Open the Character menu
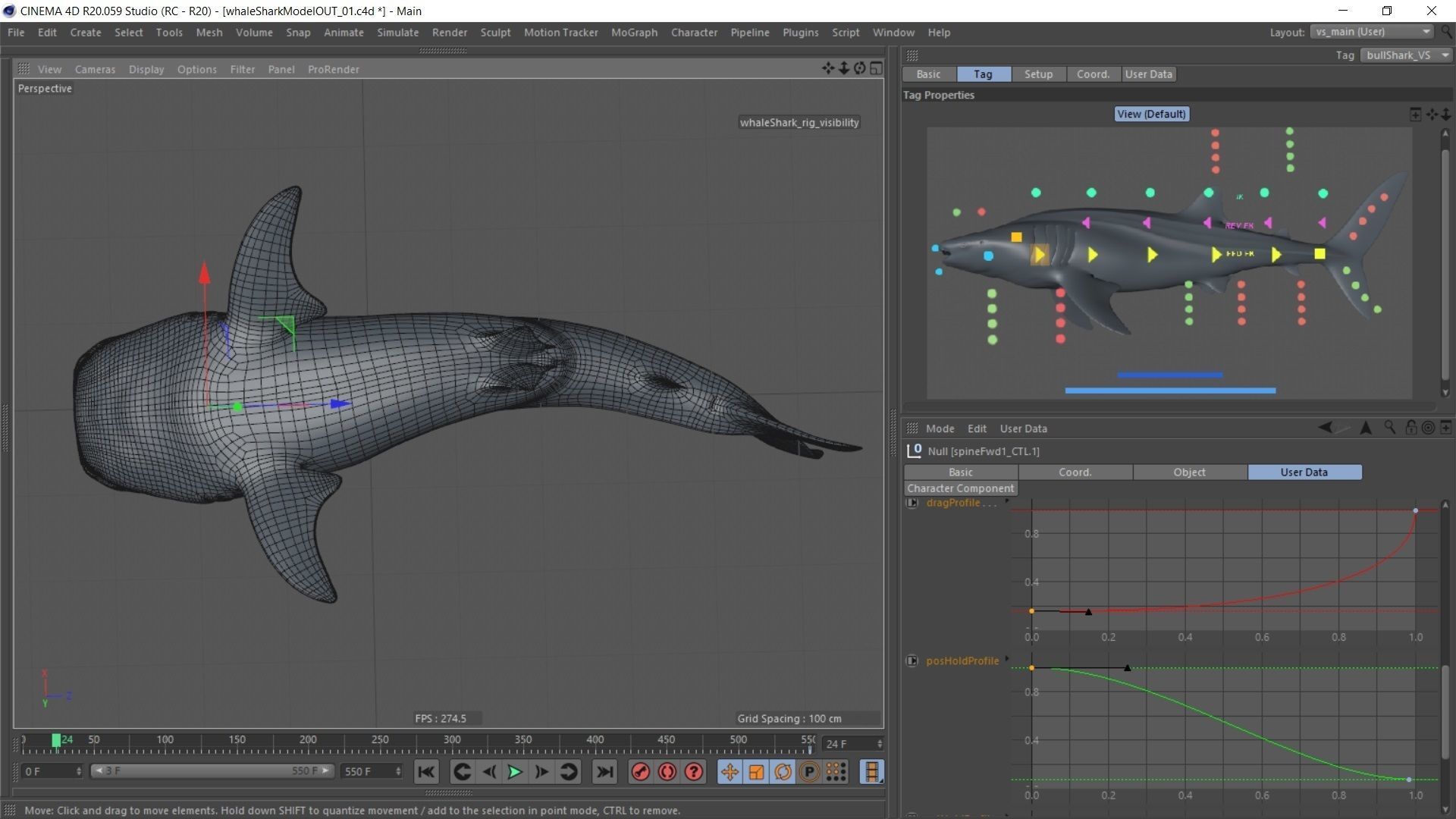1456x819 pixels. click(x=694, y=33)
